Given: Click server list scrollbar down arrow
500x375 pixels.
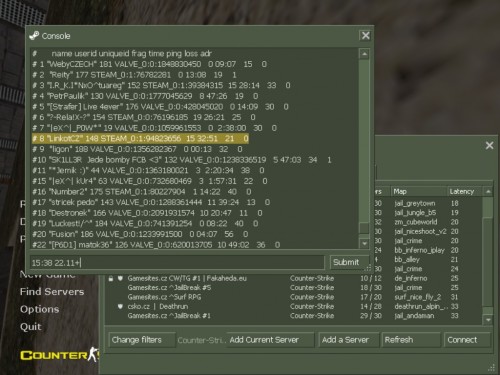Looking at the screenshot, I should pos(488,320).
